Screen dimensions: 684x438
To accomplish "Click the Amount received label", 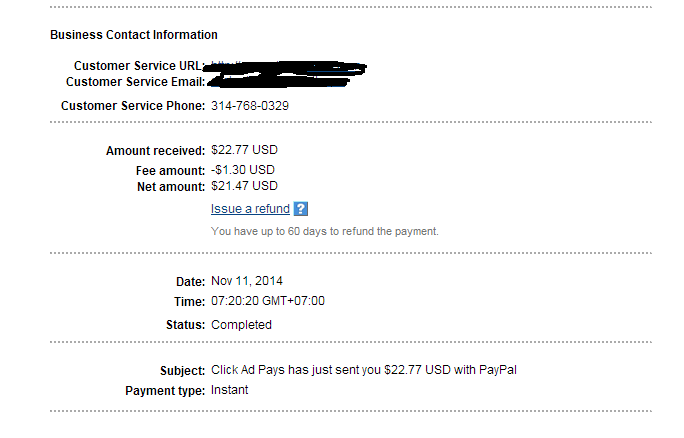I will 155,151.
